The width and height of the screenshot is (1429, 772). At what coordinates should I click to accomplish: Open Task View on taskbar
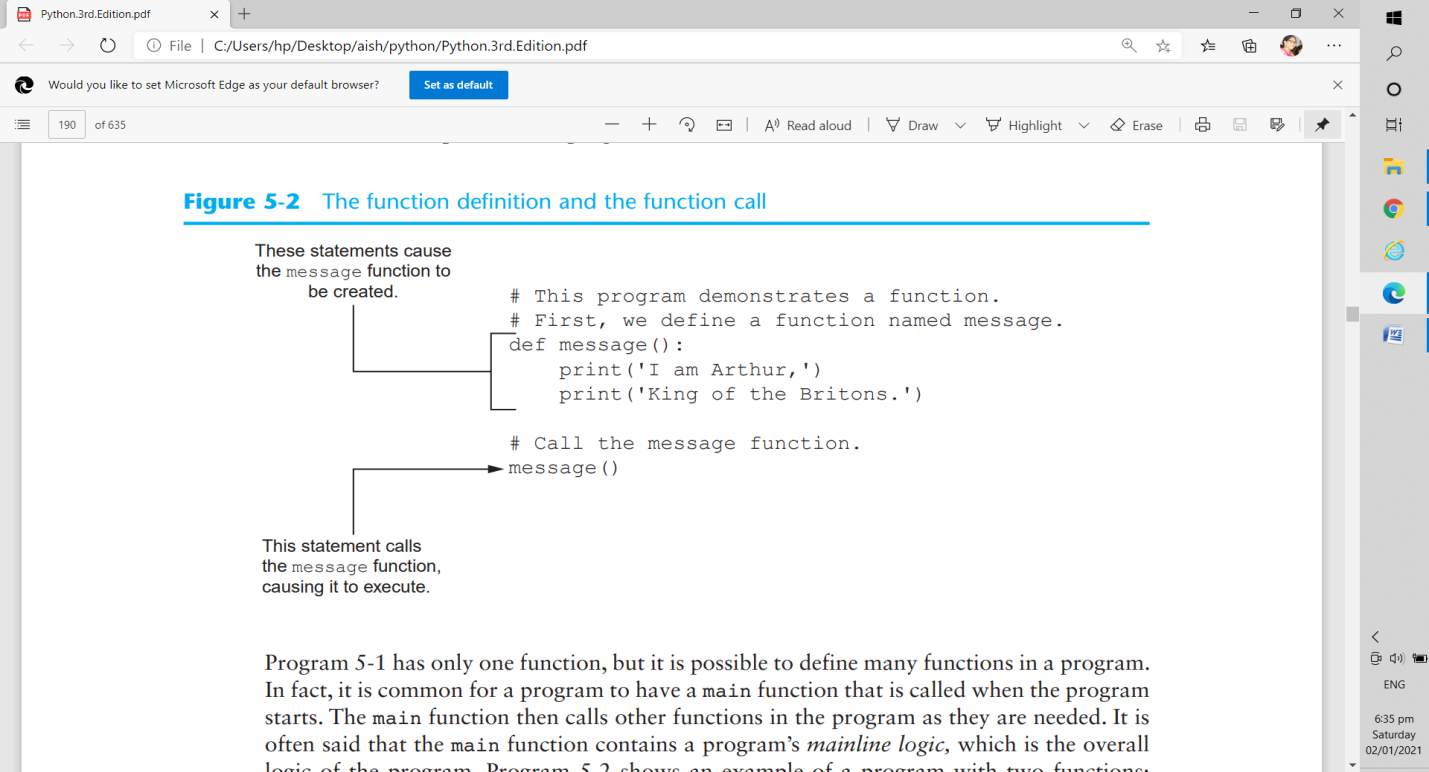pos(1394,125)
